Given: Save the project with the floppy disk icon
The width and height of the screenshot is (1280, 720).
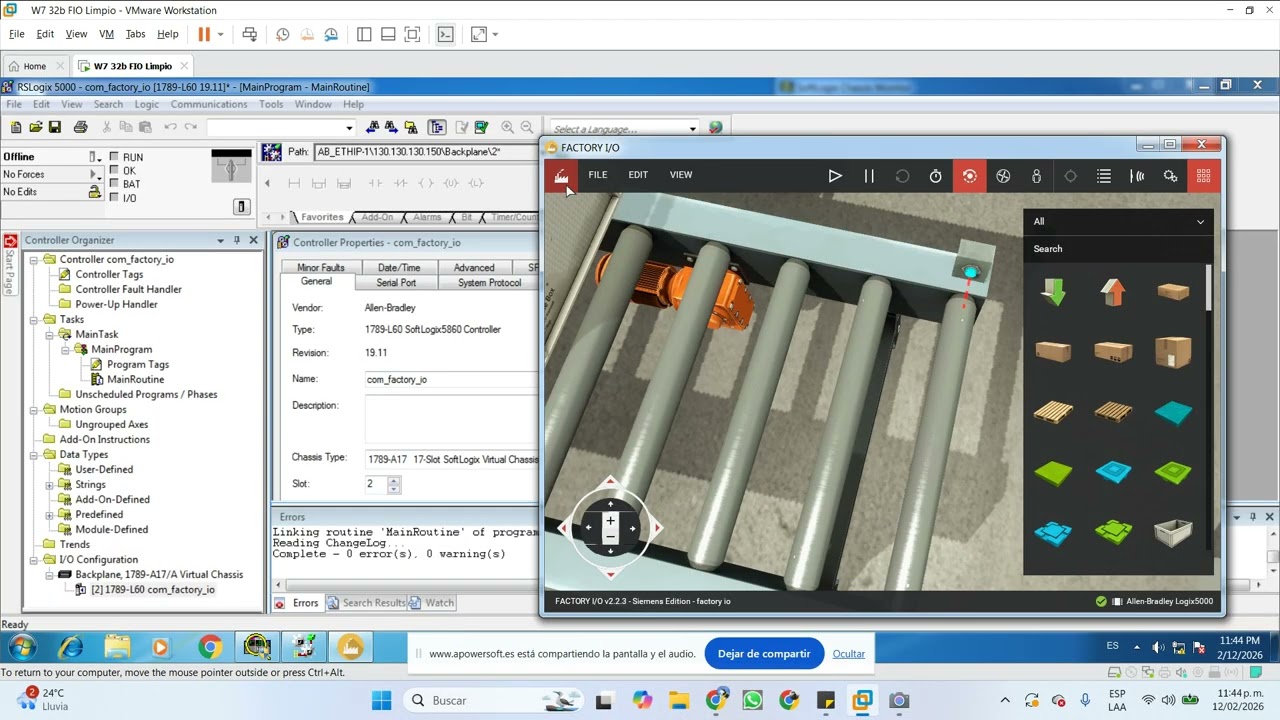Looking at the screenshot, I should (55, 127).
